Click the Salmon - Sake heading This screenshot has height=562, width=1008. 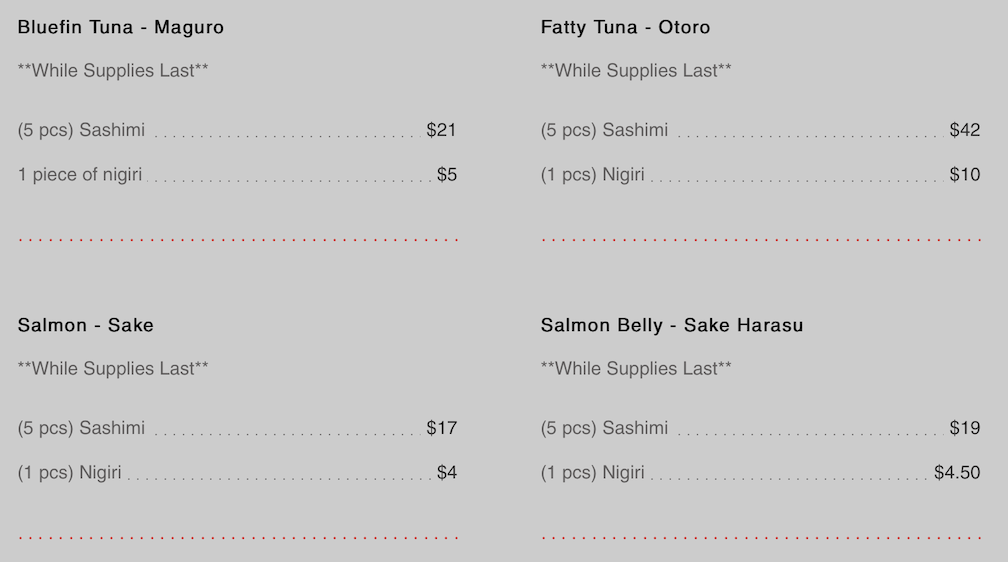[86, 326]
